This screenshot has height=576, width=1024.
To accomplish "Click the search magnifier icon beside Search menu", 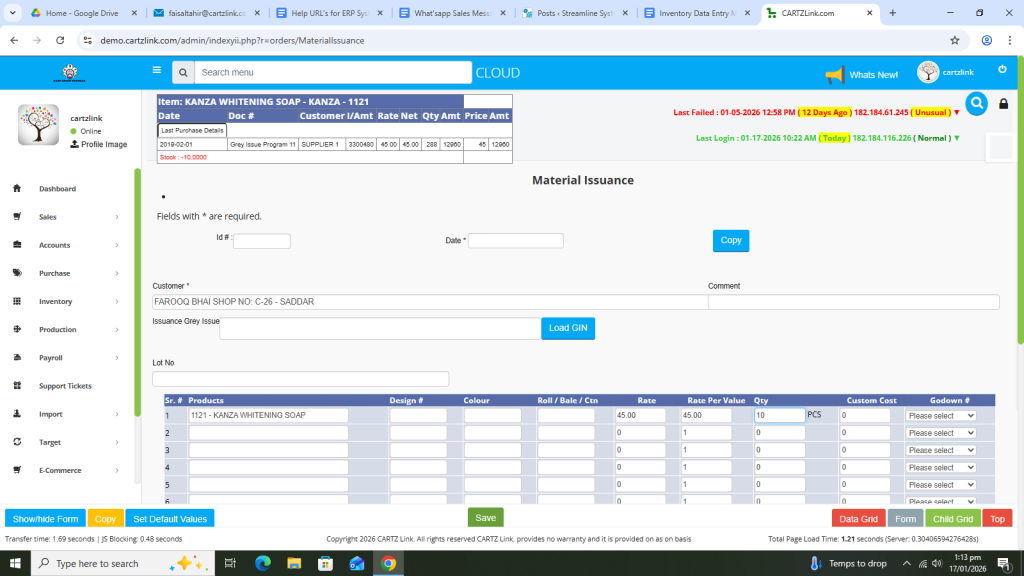I will pyautogui.click(x=182, y=73).
